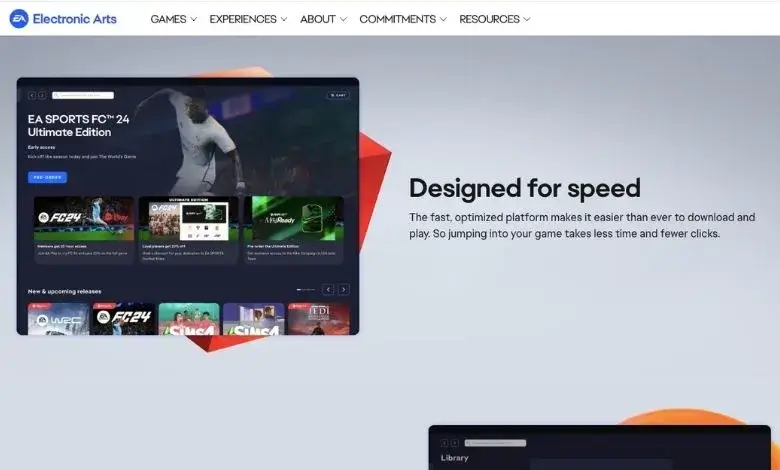Click the search field in lower Library preview
The image size is (780, 470).
coord(495,443)
